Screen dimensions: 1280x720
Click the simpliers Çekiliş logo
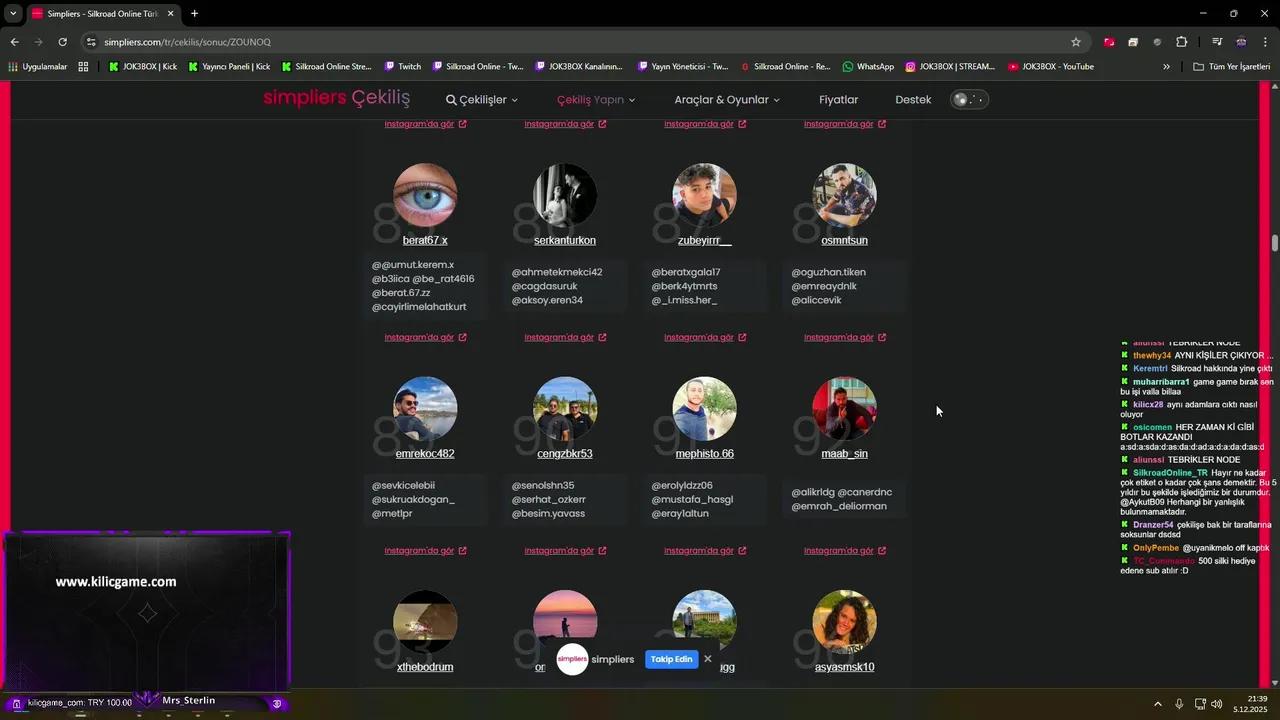[337, 98]
